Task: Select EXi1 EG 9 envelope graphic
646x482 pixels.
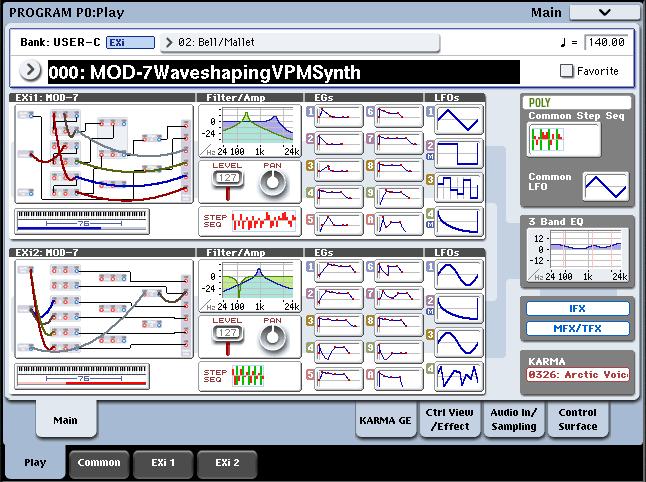Action: pyautogui.click(x=399, y=197)
